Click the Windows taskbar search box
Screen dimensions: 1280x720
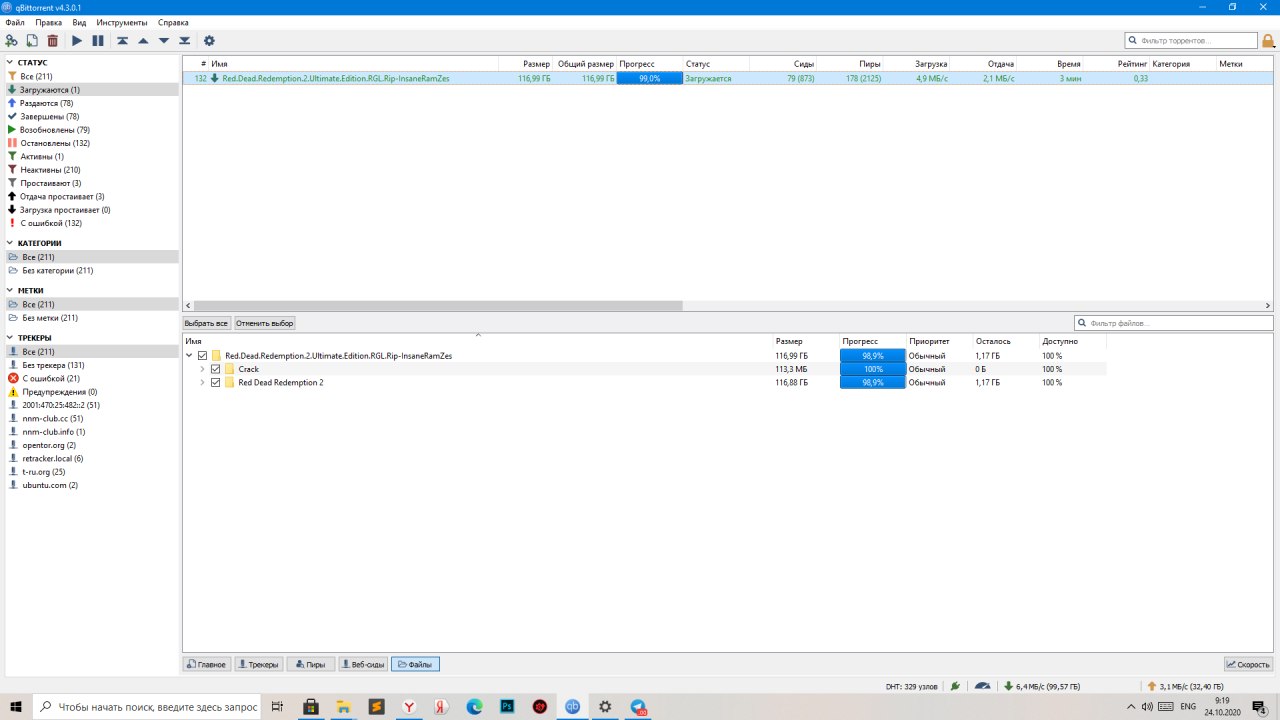pyautogui.click(x=148, y=706)
